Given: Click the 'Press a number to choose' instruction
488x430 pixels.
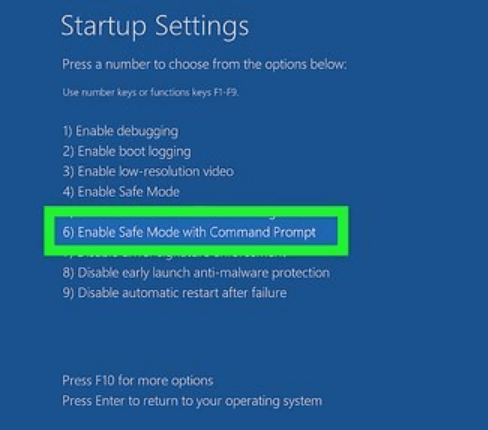Looking at the screenshot, I should pos(204,64).
